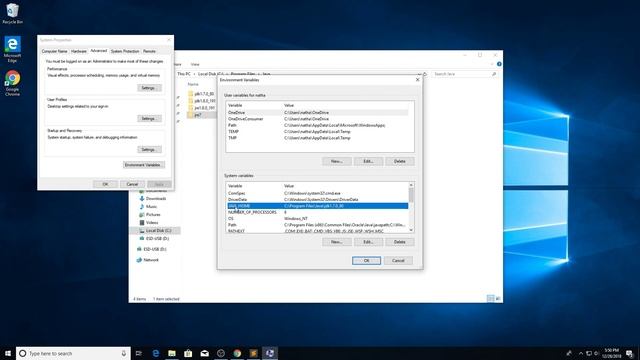
Task: Select the jdk1.8.0_191 folder in Explorer
Action: point(202,101)
